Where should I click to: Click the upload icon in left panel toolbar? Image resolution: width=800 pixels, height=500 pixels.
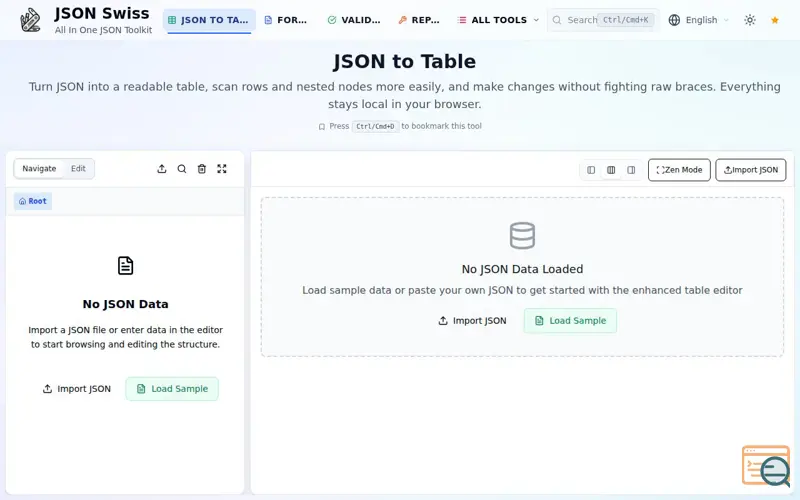[162, 169]
